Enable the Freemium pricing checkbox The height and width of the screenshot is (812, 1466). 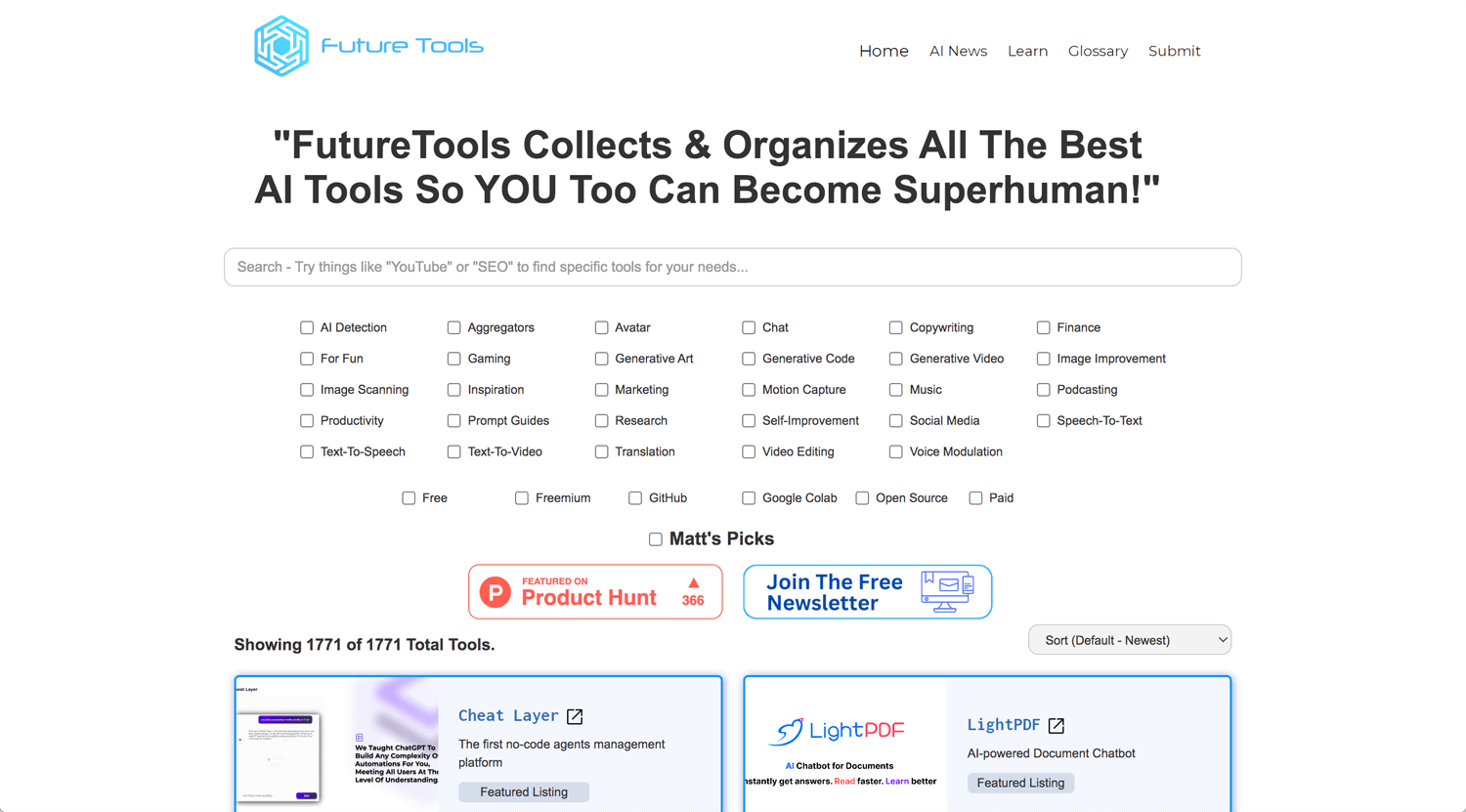[522, 498]
